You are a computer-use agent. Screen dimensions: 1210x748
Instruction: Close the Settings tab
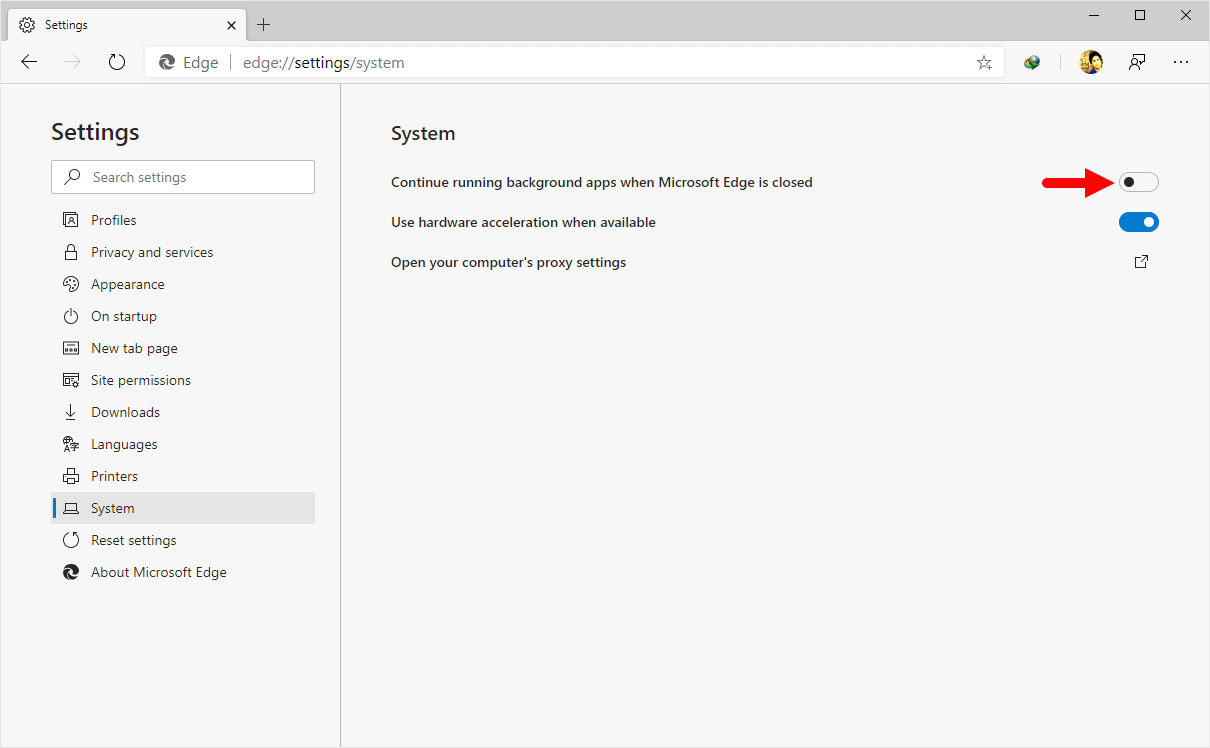231,25
